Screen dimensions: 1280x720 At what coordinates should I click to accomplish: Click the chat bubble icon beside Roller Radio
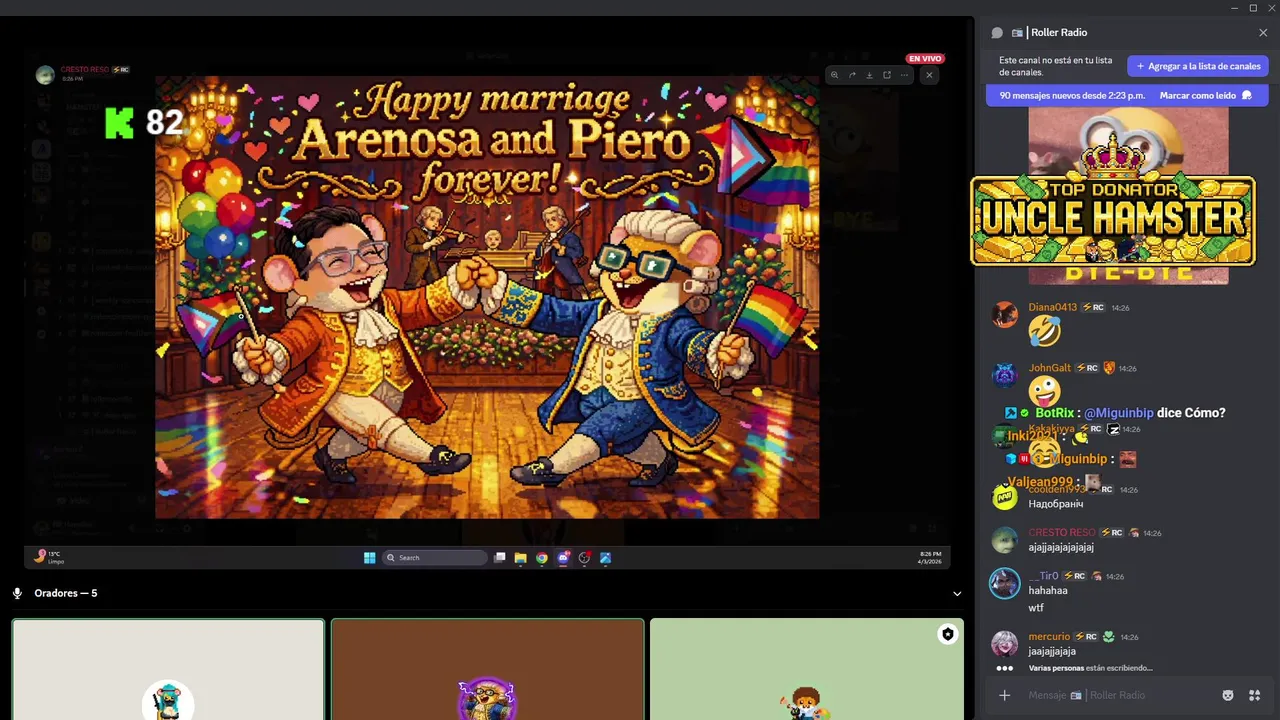click(x=997, y=33)
